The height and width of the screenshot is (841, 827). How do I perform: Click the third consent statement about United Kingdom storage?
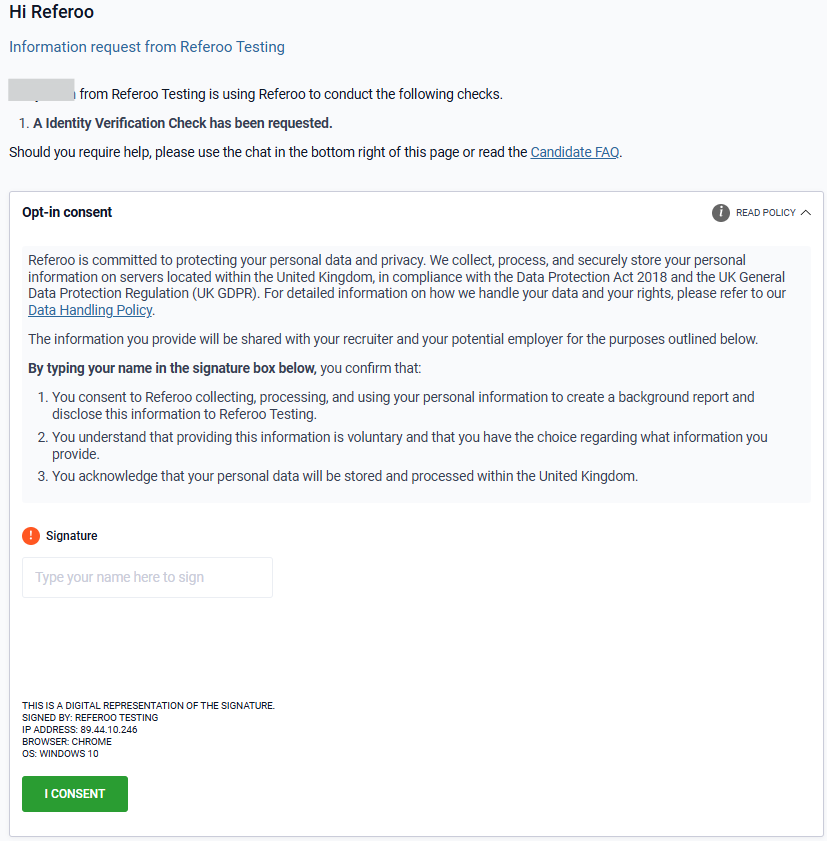(x=345, y=476)
